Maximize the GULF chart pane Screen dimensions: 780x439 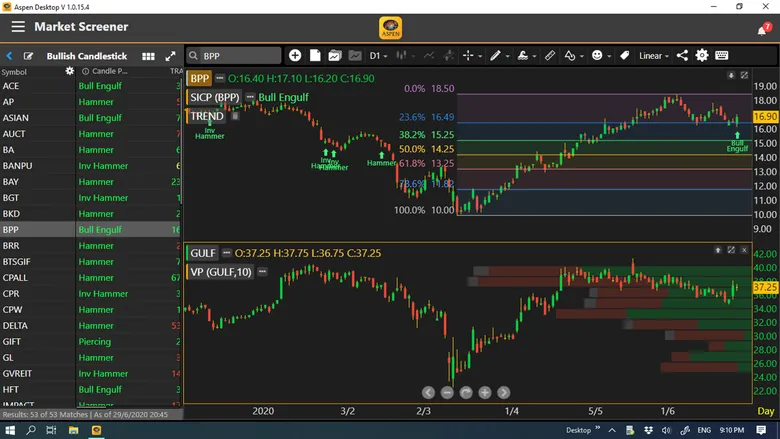[x=731, y=250]
